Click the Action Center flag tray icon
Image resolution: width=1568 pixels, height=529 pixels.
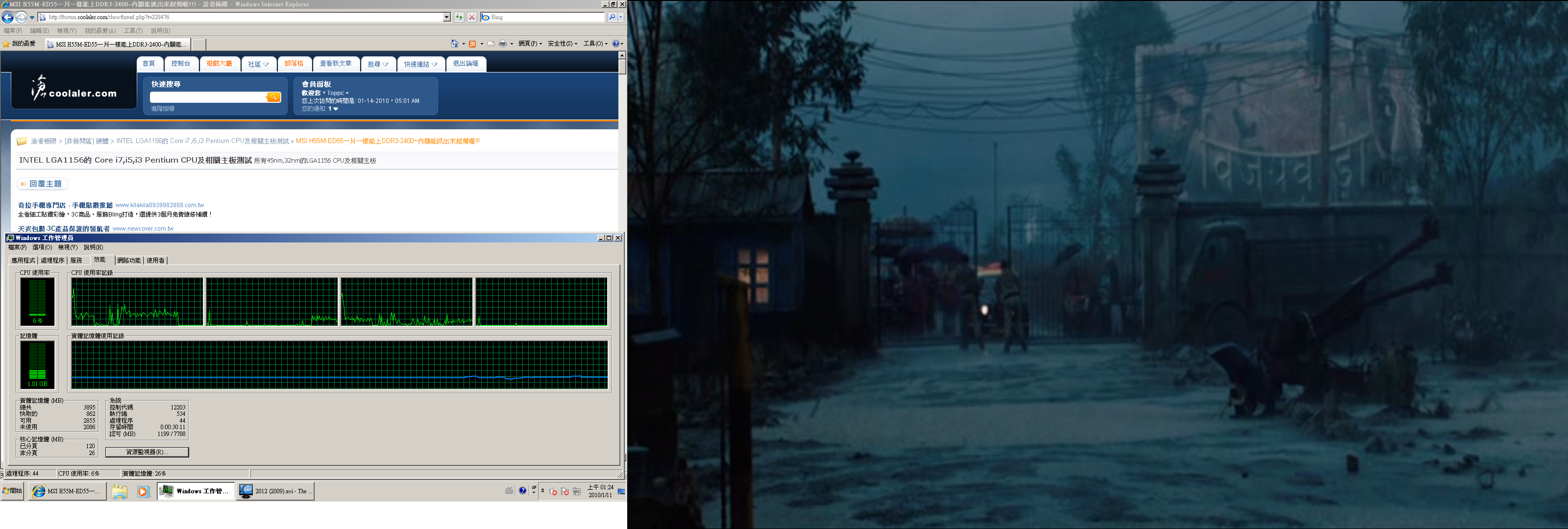coord(564,491)
